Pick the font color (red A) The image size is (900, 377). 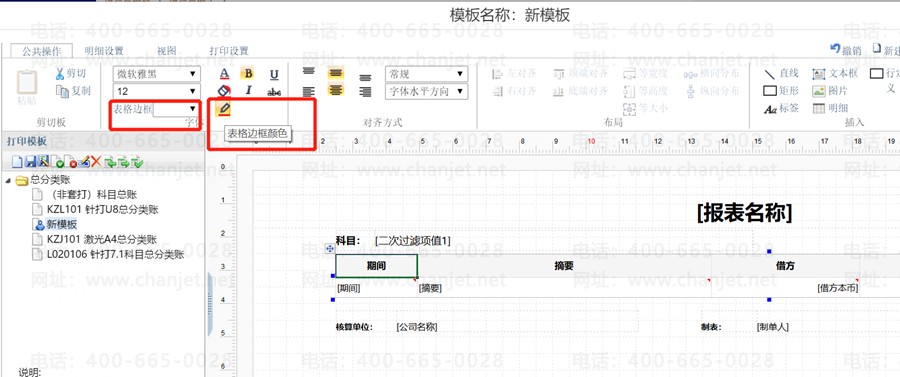coord(224,74)
